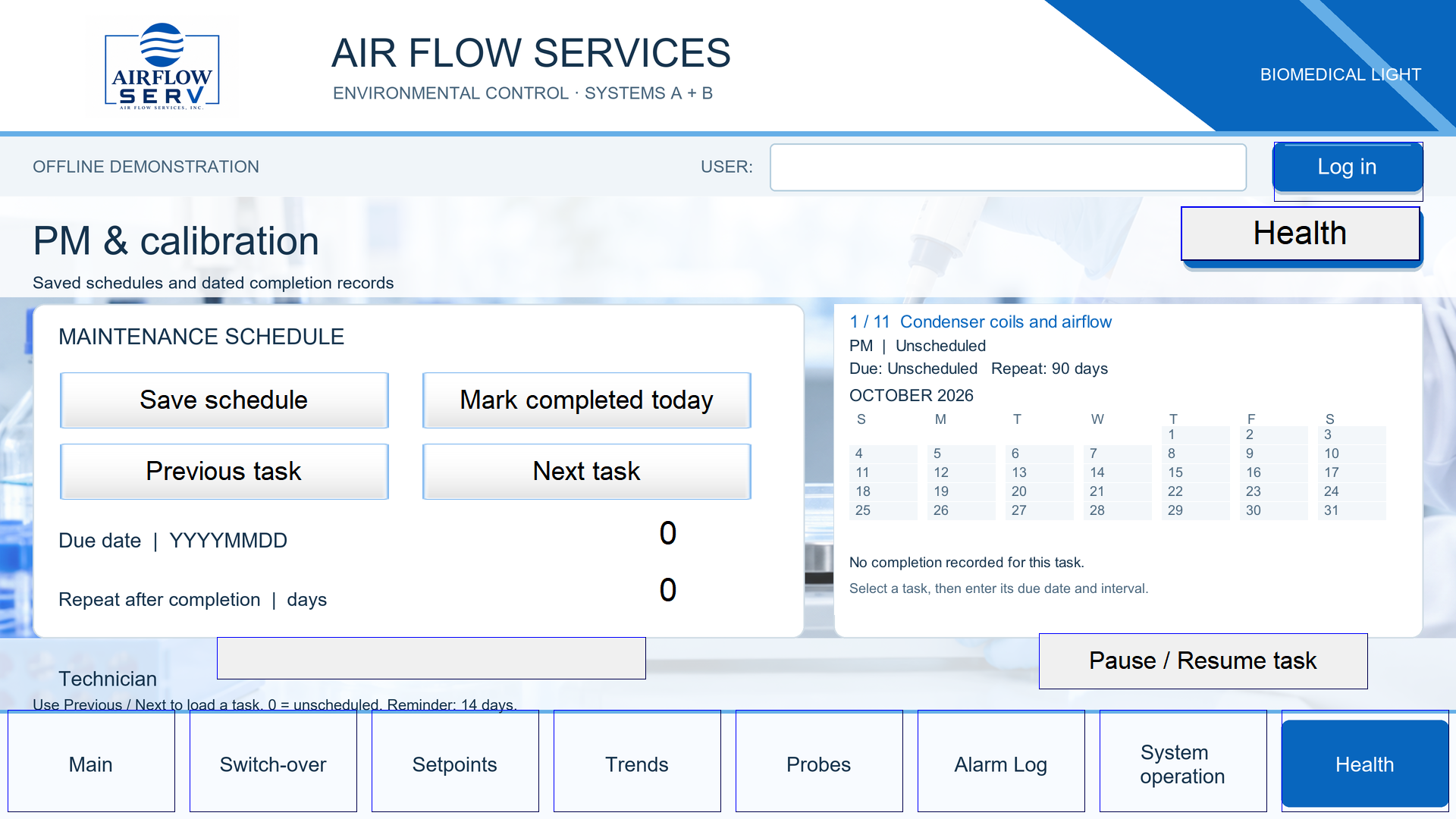The height and width of the screenshot is (819, 1456).
Task: Select October 20 in the calendar
Action: click(x=1040, y=491)
